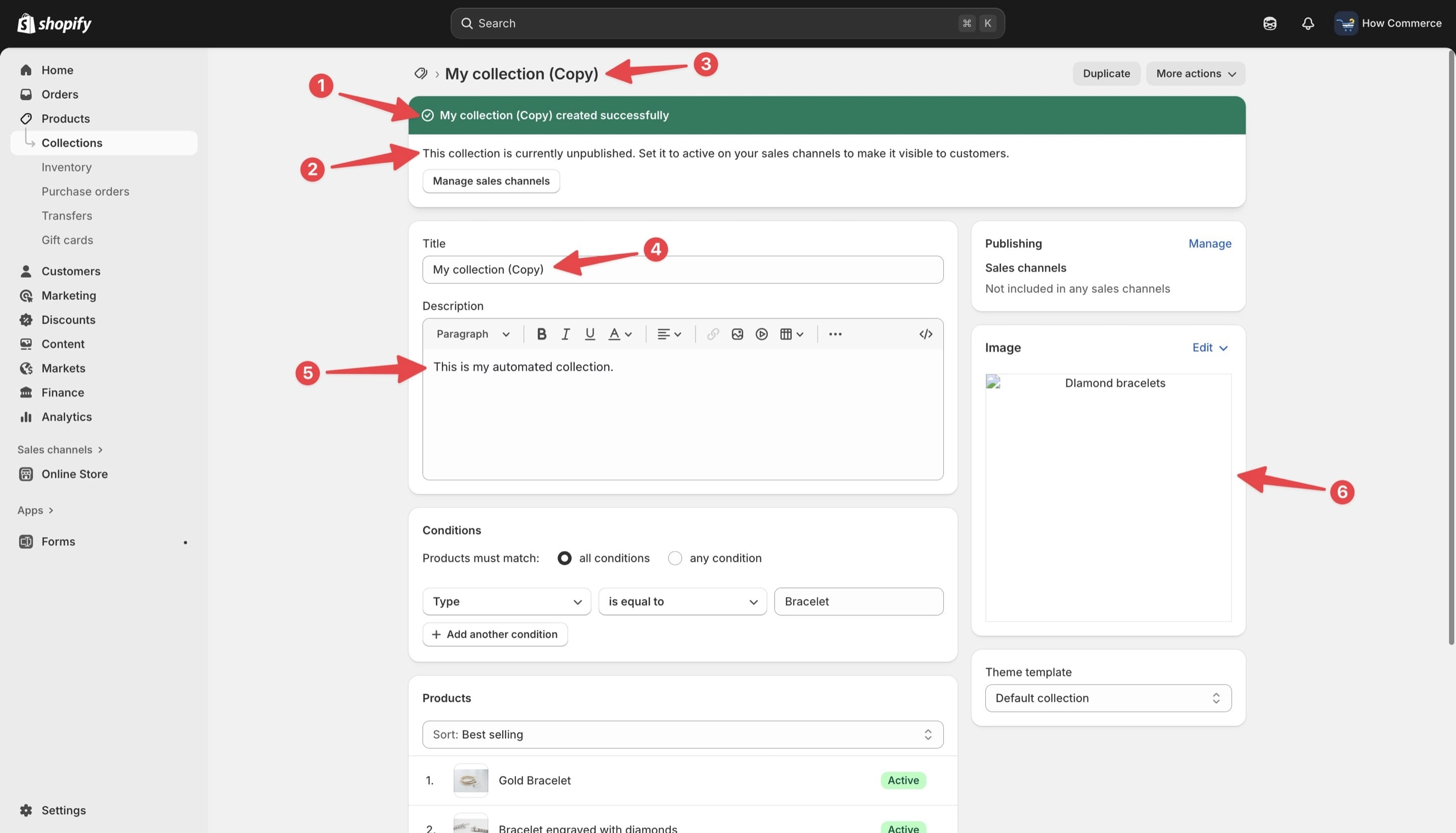Expand the "is equal to" condition dropdown
The height and width of the screenshot is (833, 1456).
[x=682, y=601]
